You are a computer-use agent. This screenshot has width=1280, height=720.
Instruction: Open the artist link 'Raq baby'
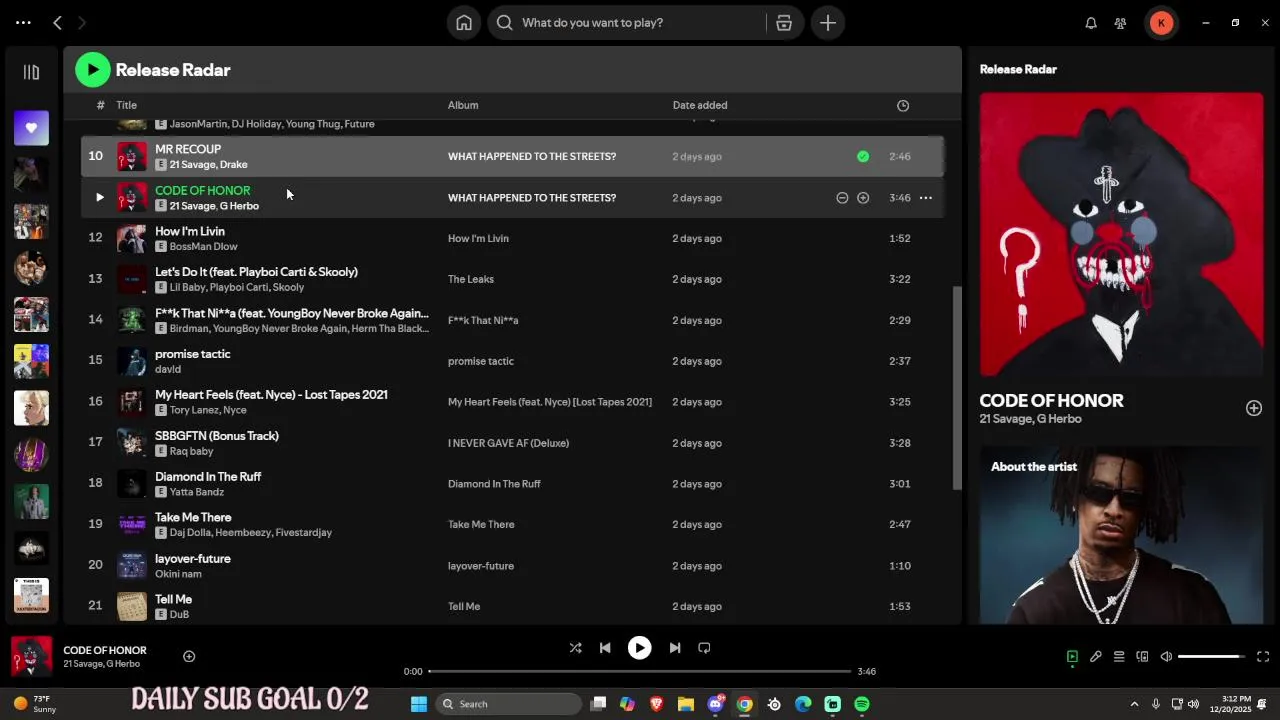(191, 451)
